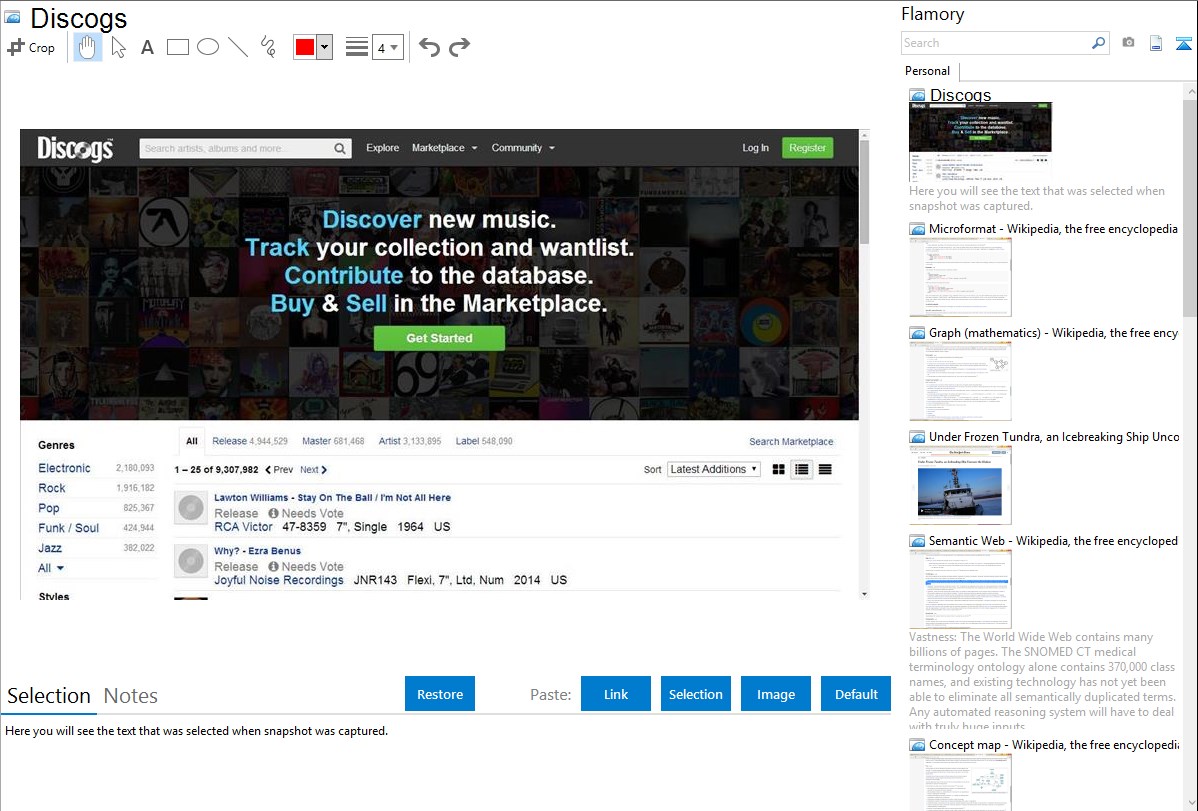The height and width of the screenshot is (811, 1198).
Task: Choose the arrow pointer tool
Action: tap(118, 47)
